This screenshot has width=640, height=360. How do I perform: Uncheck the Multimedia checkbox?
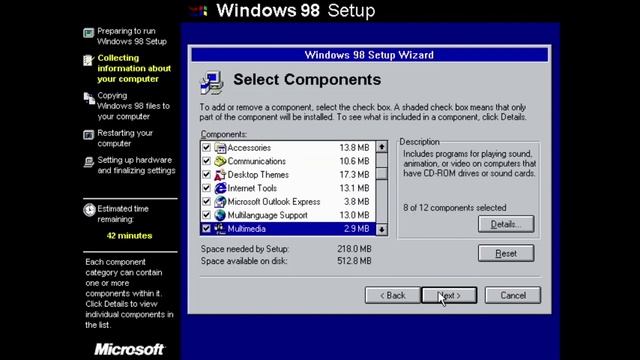(207, 229)
